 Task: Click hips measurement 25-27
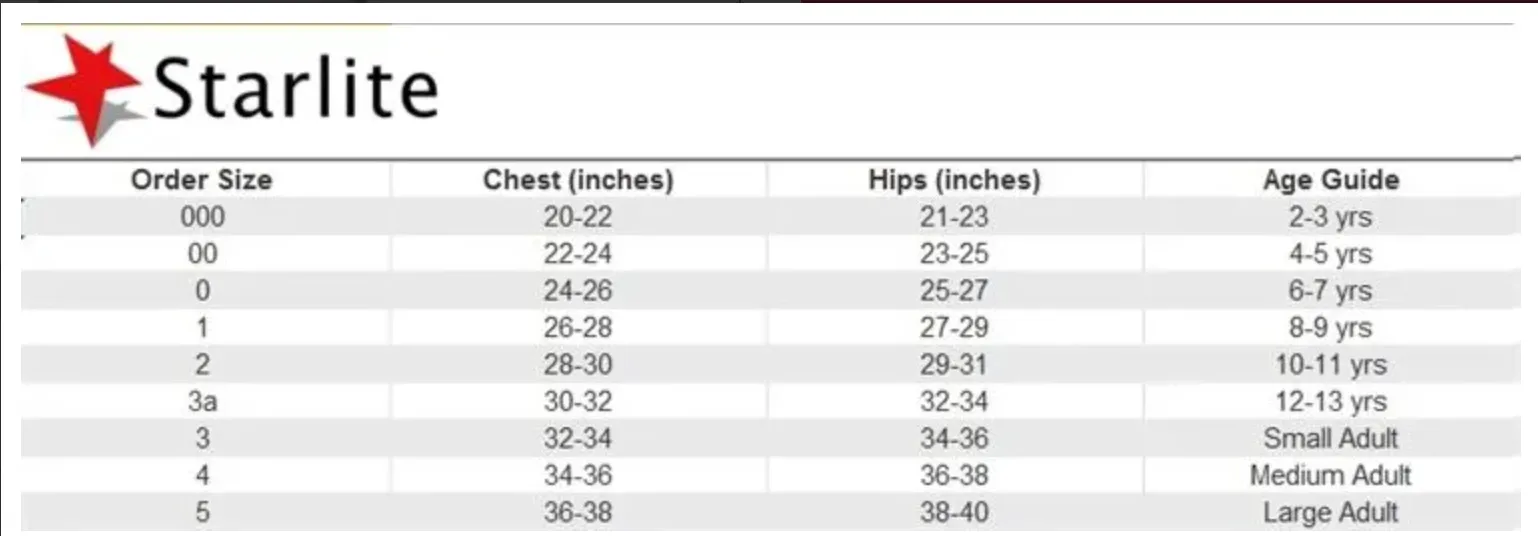tap(954, 291)
